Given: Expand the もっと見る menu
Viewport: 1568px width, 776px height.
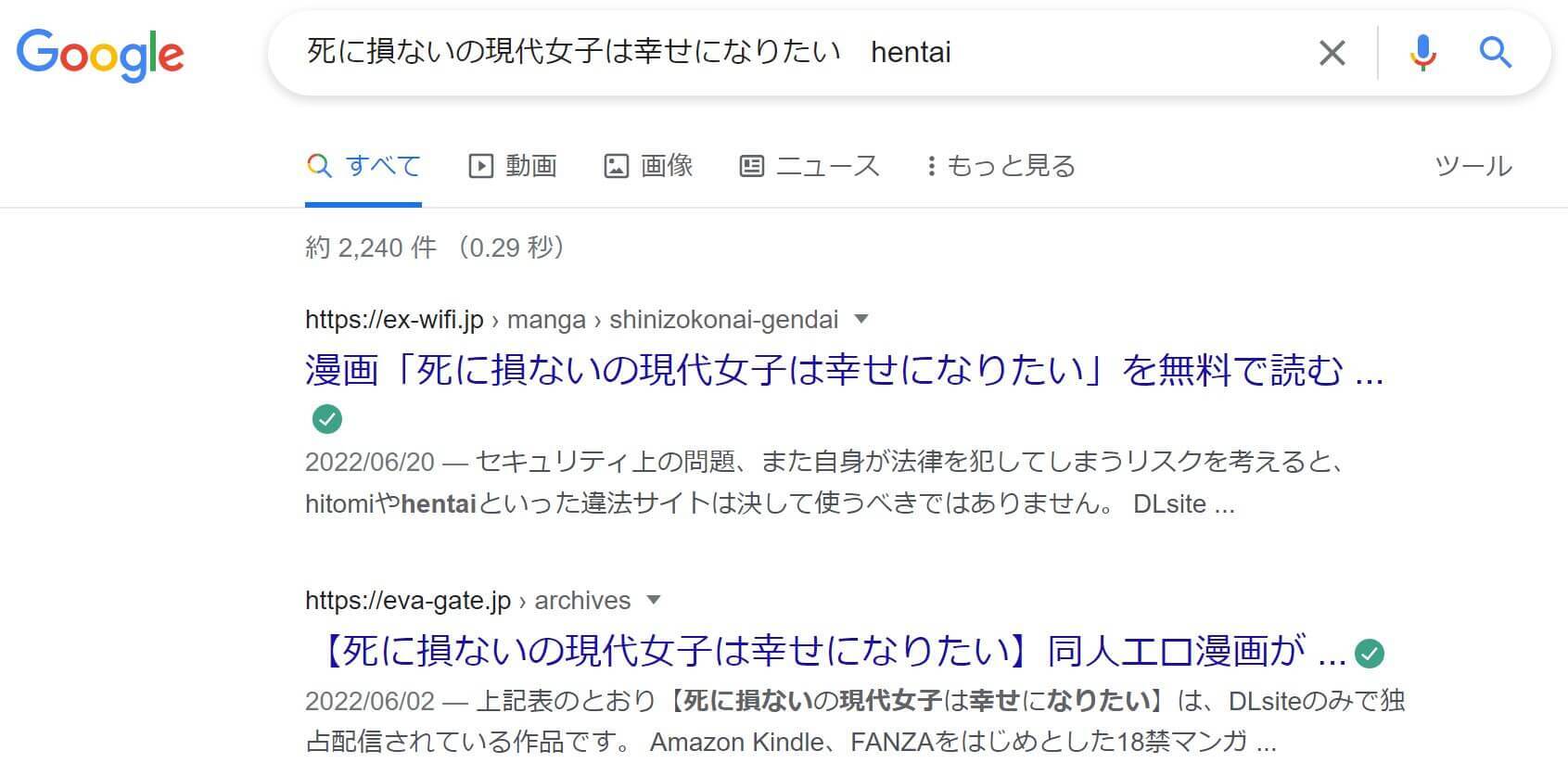Looking at the screenshot, I should click(1001, 166).
